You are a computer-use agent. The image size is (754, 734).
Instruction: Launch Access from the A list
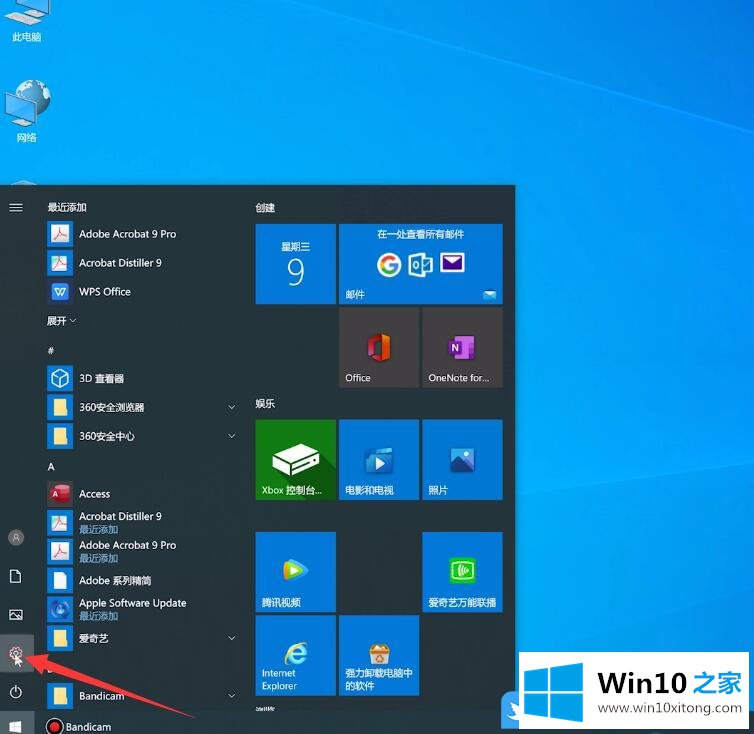tap(141, 494)
